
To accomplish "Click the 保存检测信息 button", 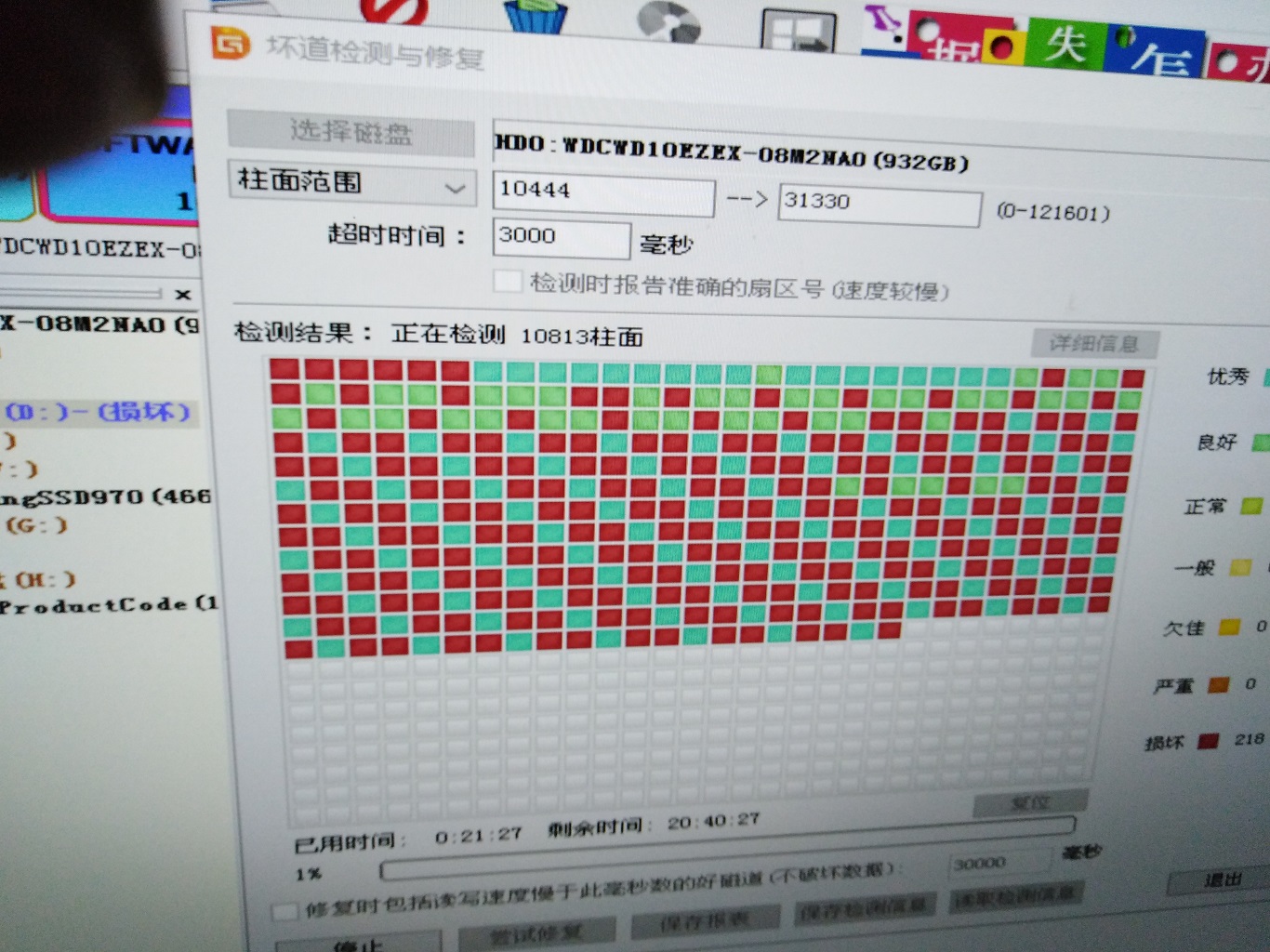I will [x=864, y=908].
